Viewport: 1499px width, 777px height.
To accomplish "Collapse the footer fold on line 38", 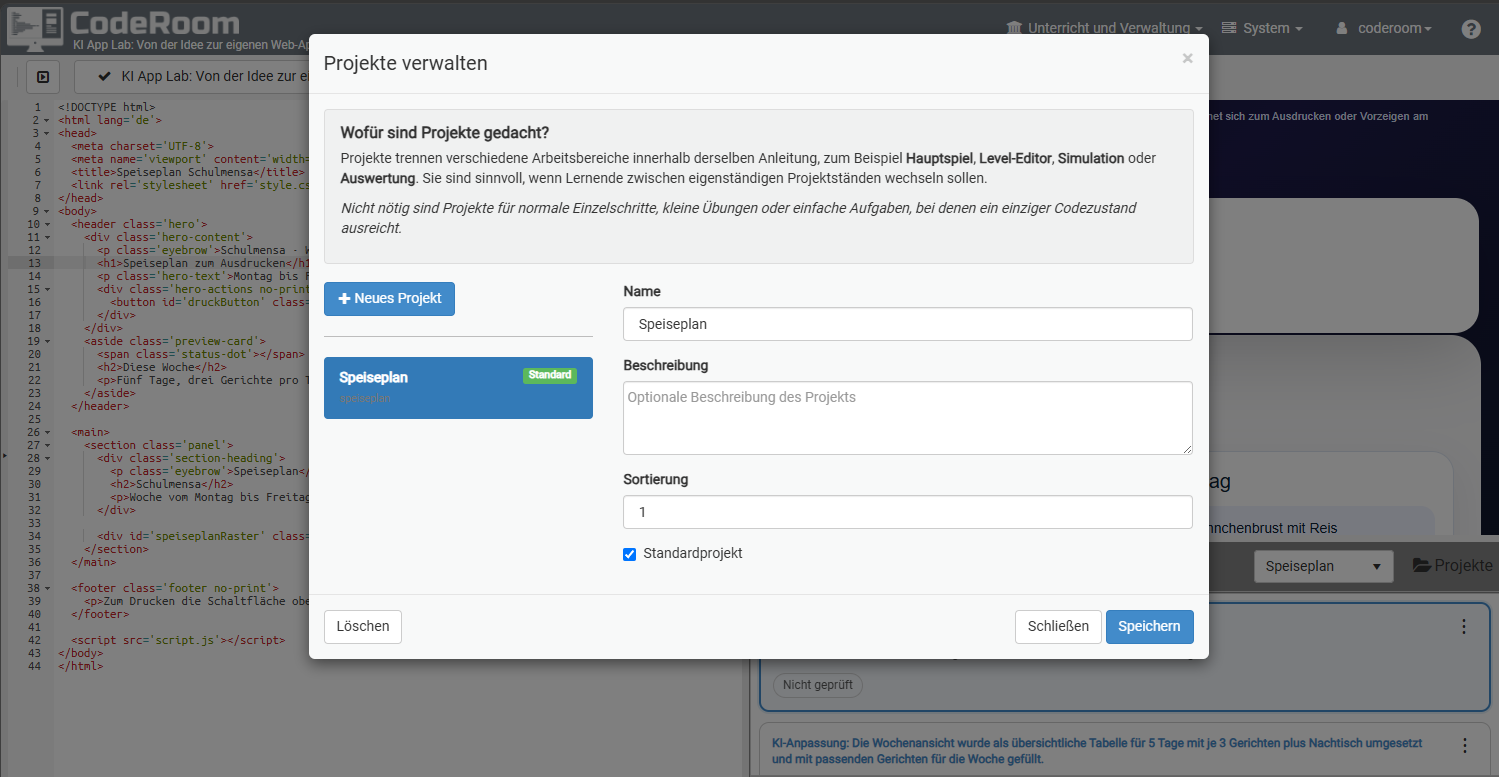I will pos(47,588).
